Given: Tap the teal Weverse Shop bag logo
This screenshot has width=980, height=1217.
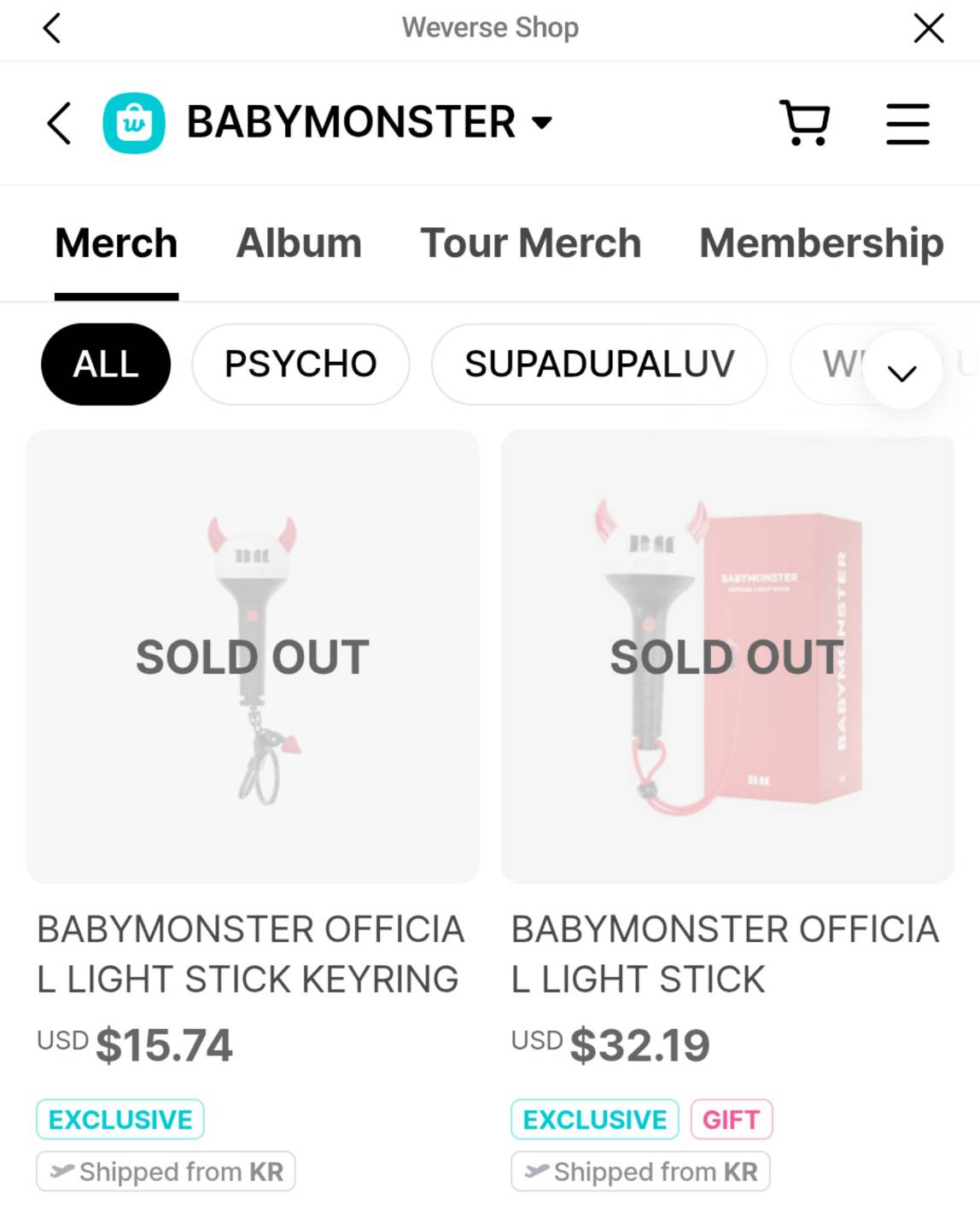Looking at the screenshot, I should point(134,123).
